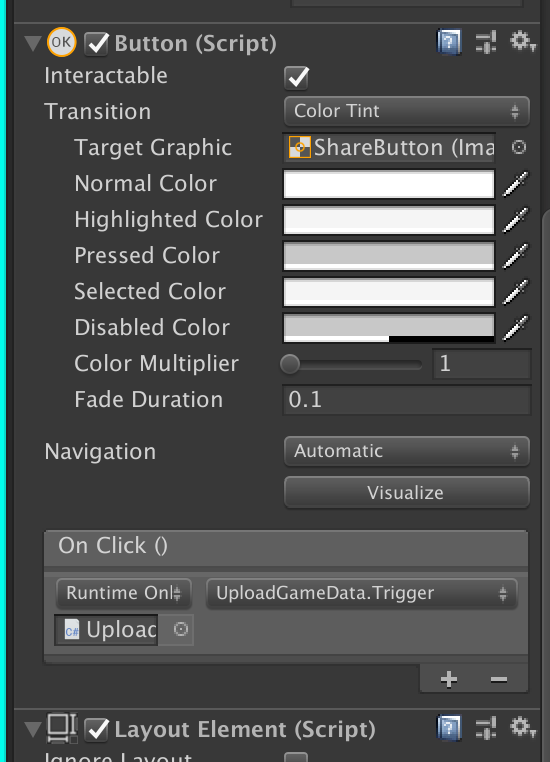Screen dimensions: 550x762
Task: Add new On Click event entry
Action: (449, 679)
